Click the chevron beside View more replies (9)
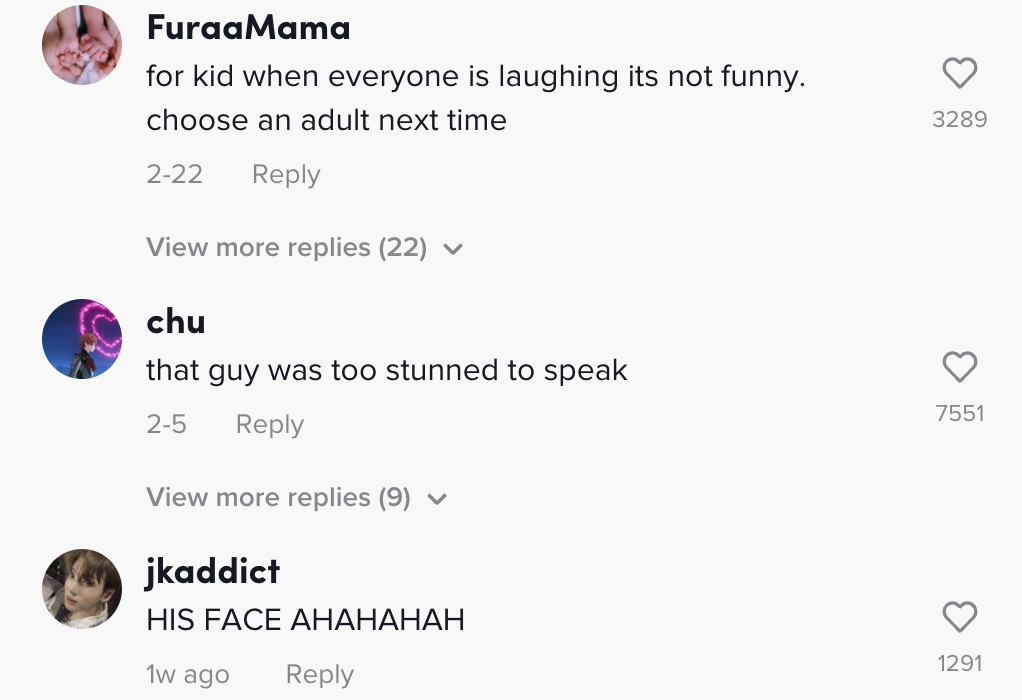 pyautogui.click(x=437, y=499)
